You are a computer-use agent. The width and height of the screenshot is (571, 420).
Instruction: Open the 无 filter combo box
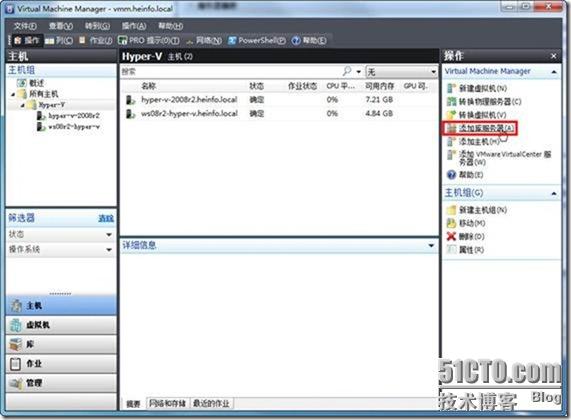coord(401,71)
